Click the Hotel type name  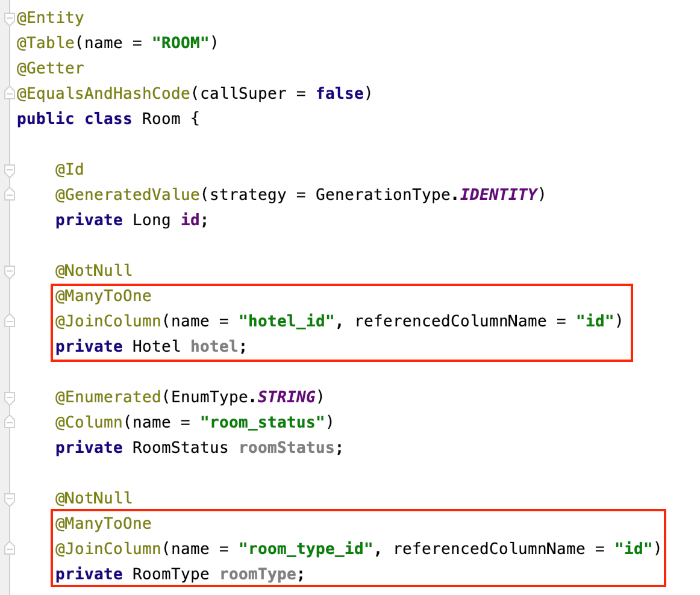click(x=156, y=346)
